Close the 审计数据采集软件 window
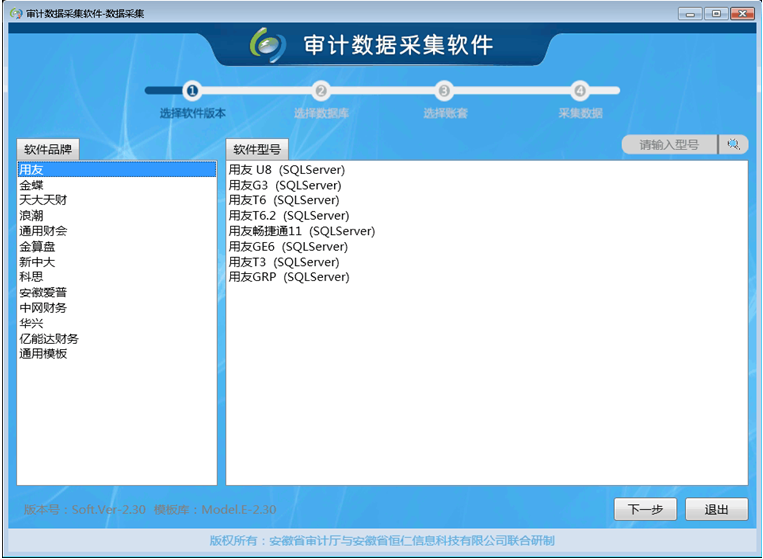Image resolution: width=763 pixels, height=559 pixels. (x=743, y=14)
